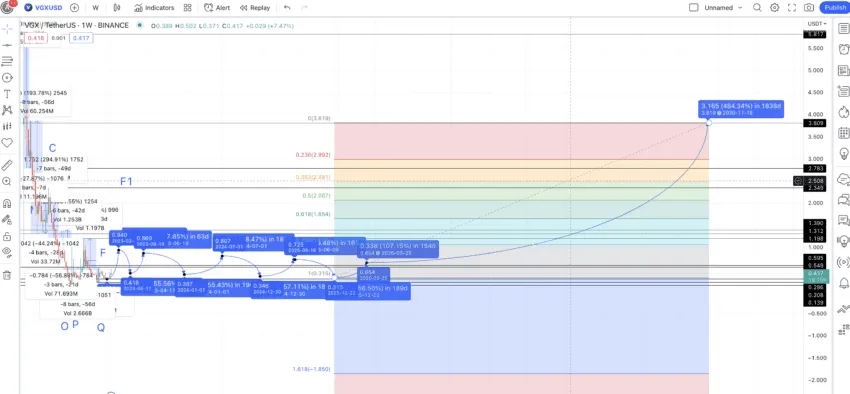The image size is (850, 394).
Task: Open the patterns drawing tool
Action: (x=7, y=110)
